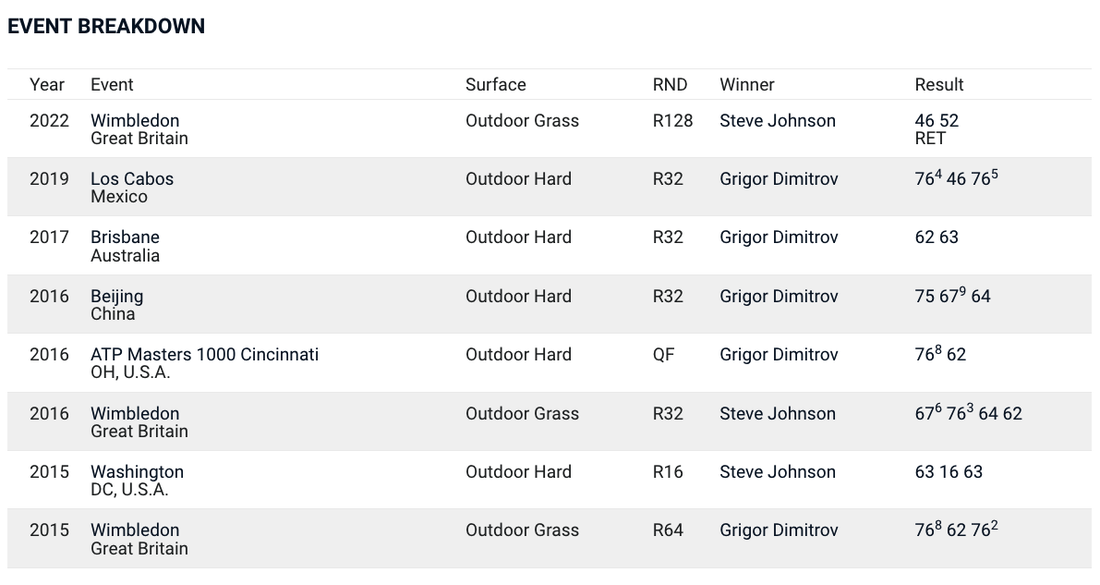Screen dimensions: 1100x585
Task: Click the Year column header
Action: click(x=47, y=85)
